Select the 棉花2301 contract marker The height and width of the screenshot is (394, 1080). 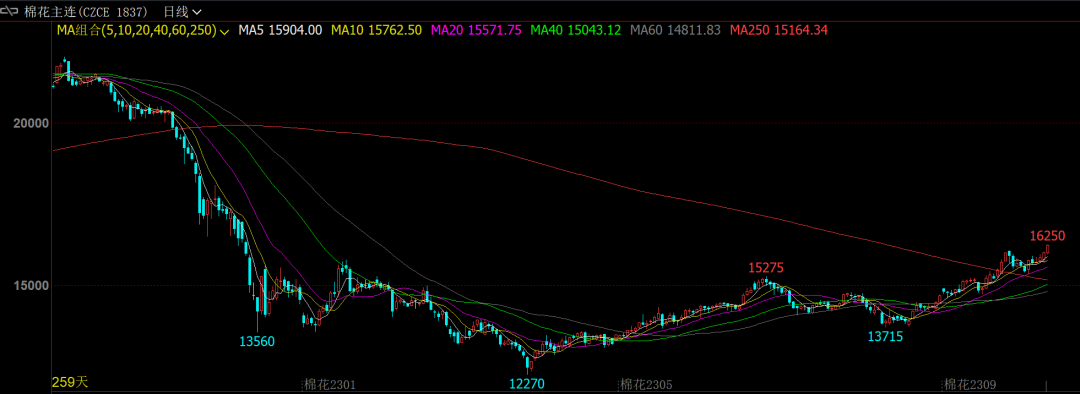tap(330, 384)
